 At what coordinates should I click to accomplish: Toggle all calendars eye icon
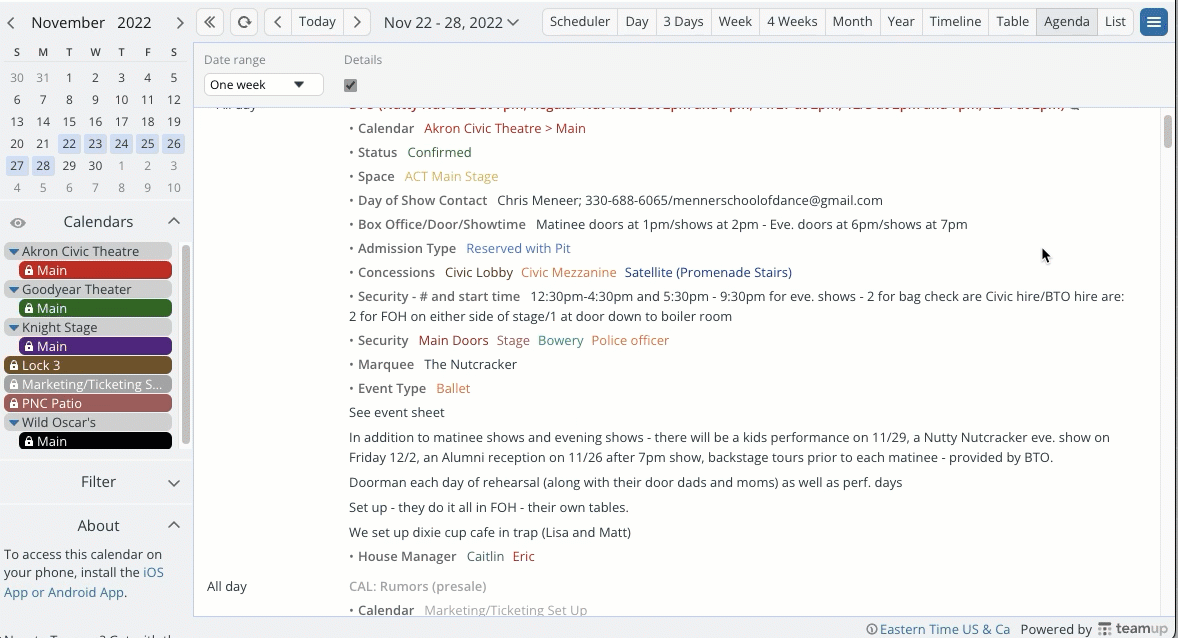[18, 222]
